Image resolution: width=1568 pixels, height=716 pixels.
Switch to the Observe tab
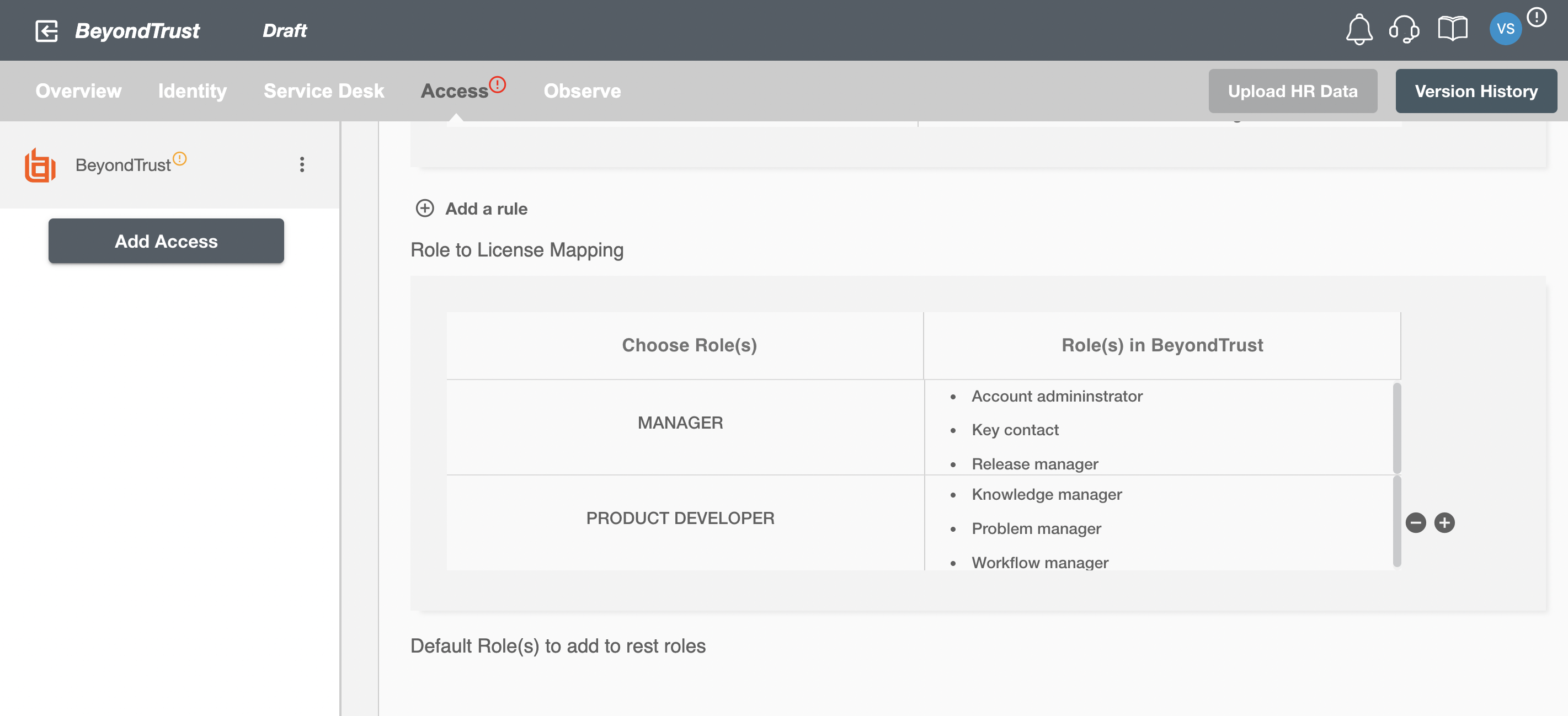[x=582, y=90]
